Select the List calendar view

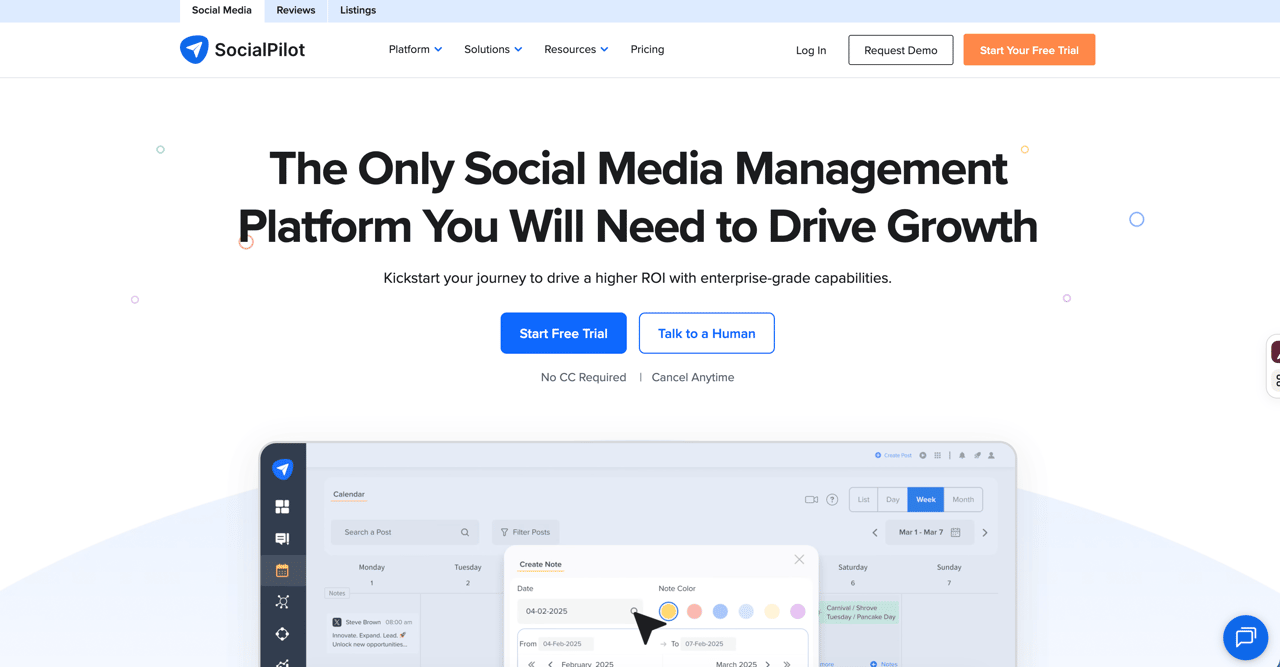coord(863,499)
